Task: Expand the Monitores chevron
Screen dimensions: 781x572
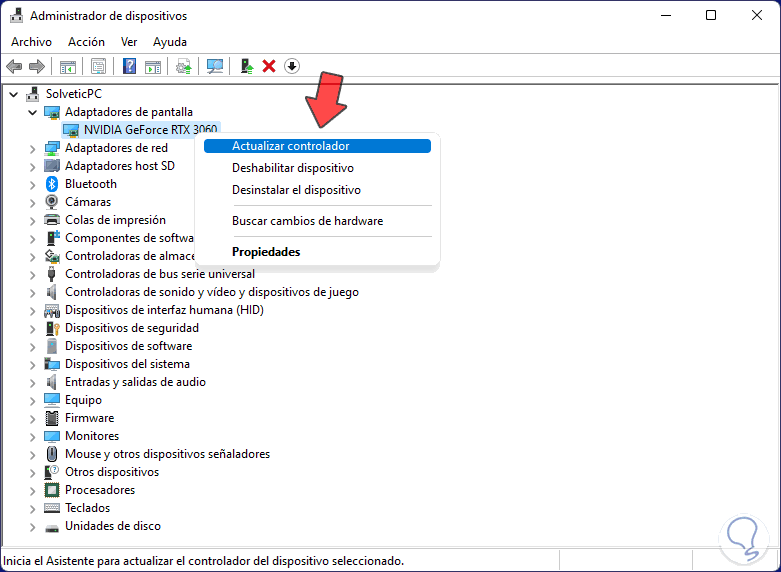Action: click(x=32, y=436)
